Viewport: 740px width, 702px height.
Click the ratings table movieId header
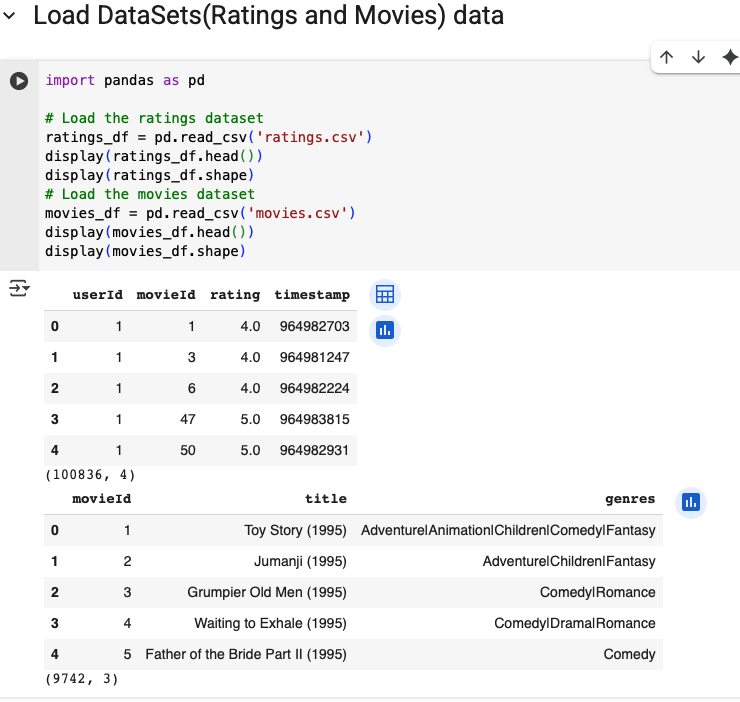coord(166,295)
